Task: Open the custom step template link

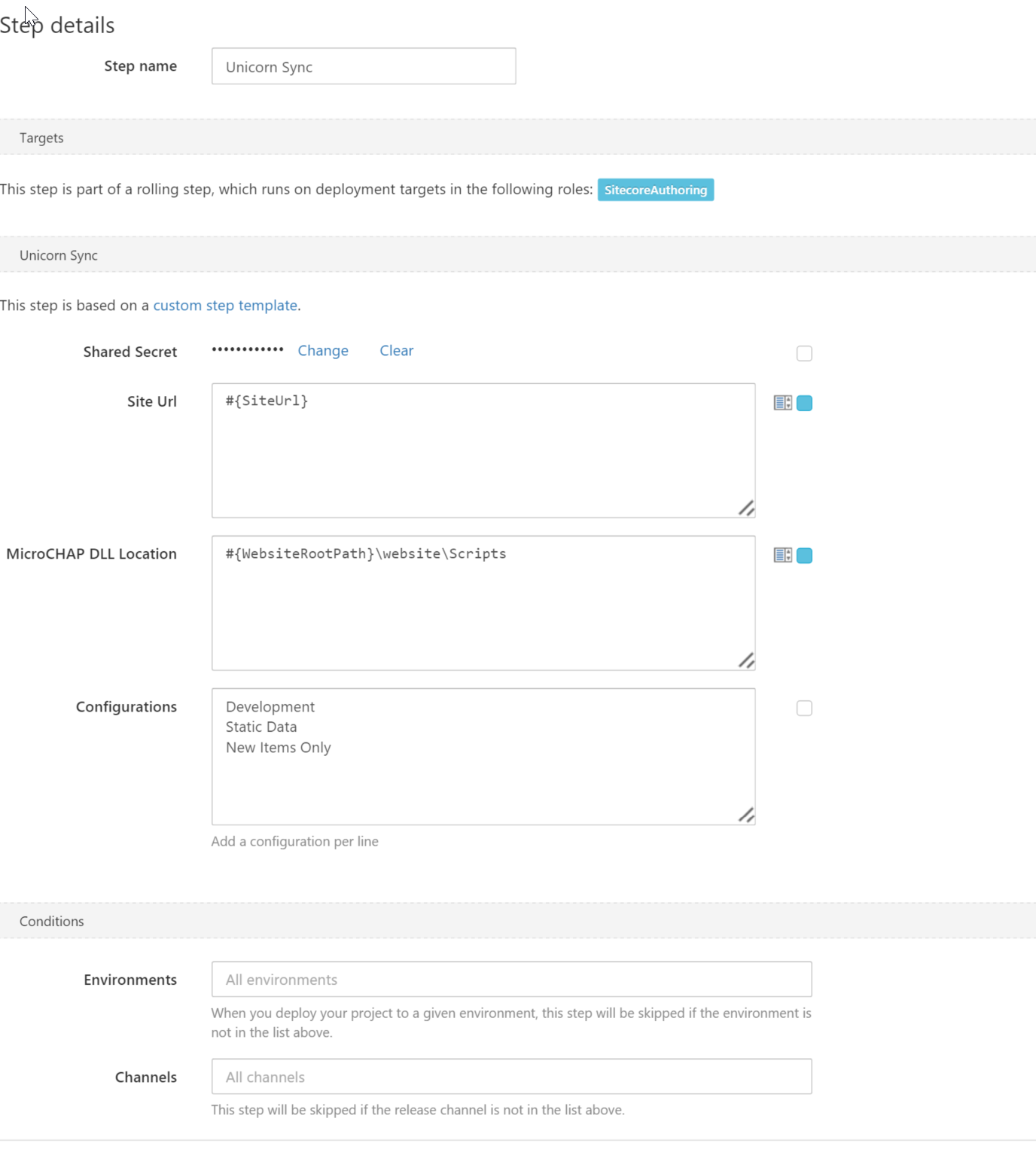Action: tap(225, 306)
